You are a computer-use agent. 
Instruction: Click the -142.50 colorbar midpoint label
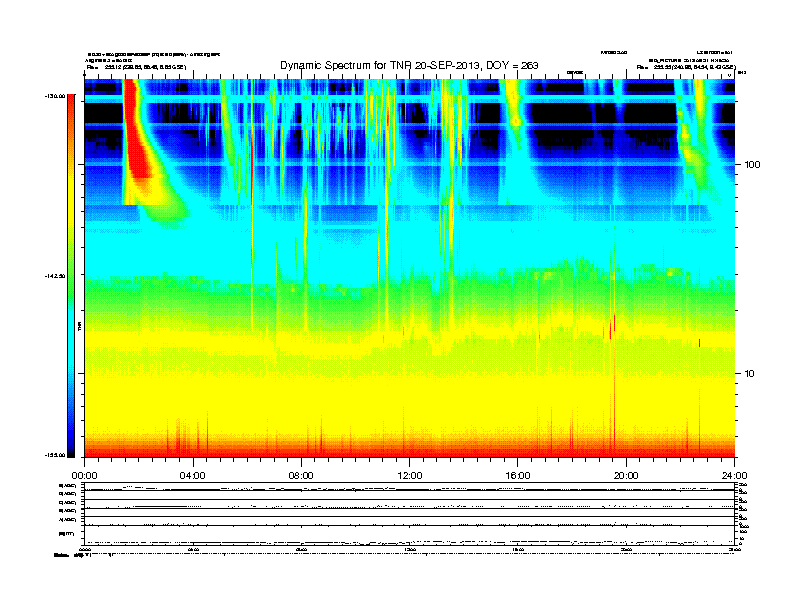point(55,276)
